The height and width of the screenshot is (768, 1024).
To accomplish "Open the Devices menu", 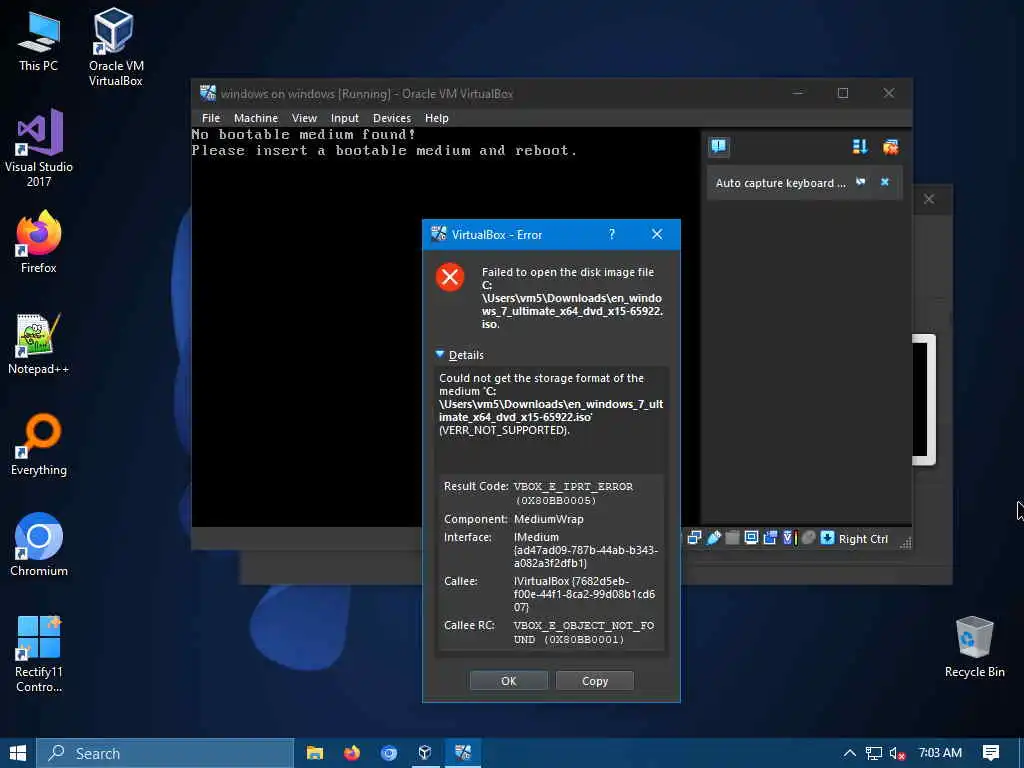I will point(392,118).
